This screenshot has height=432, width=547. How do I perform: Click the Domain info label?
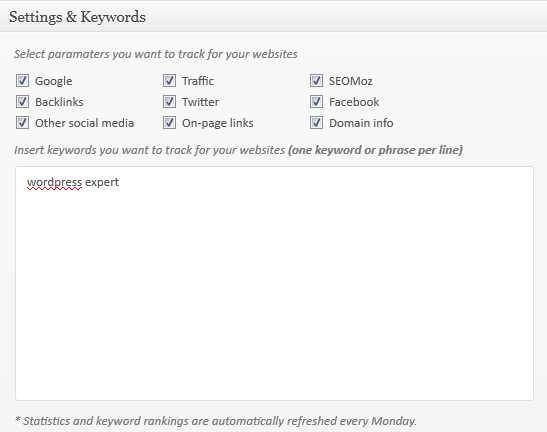click(361, 123)
